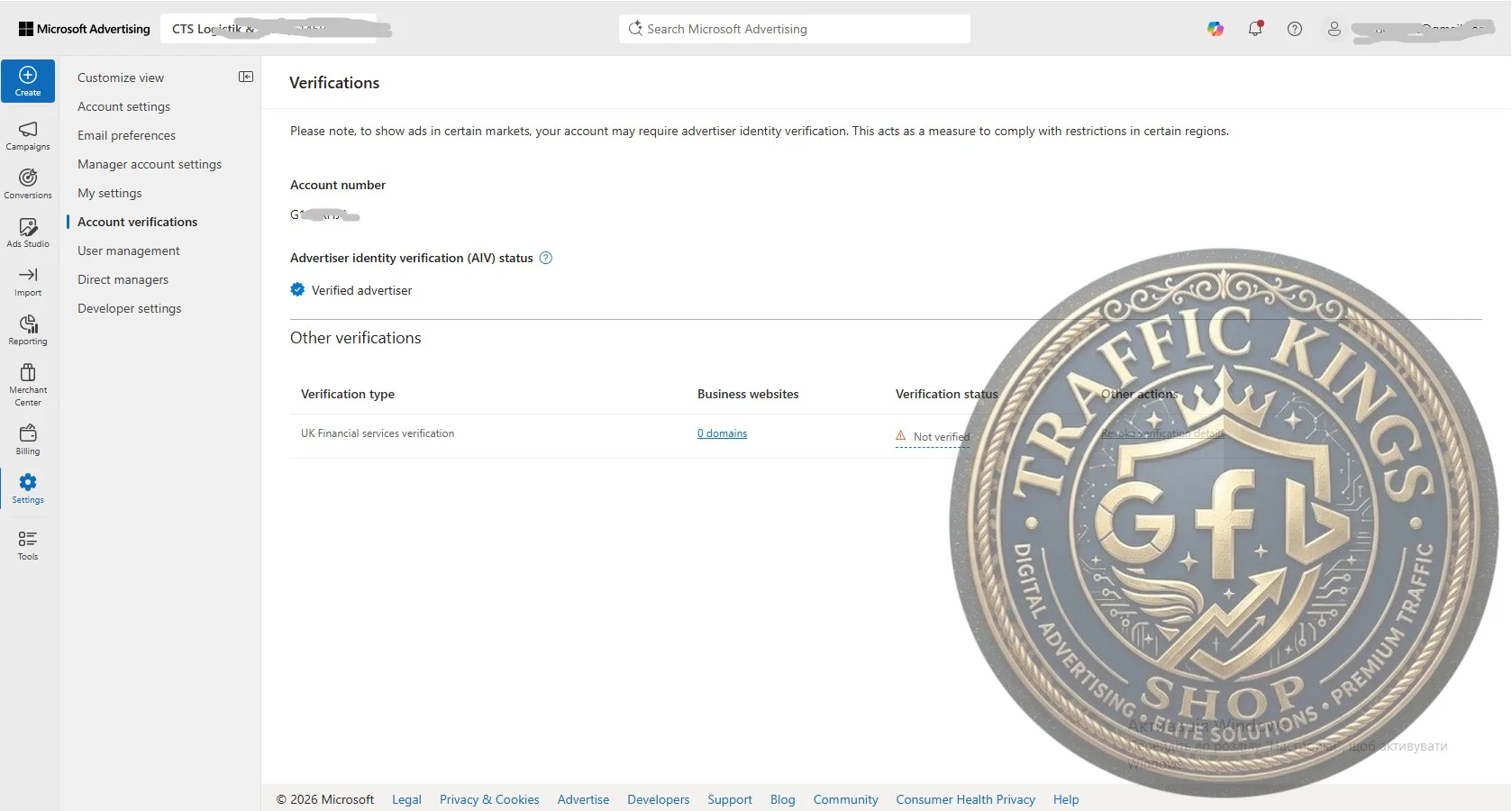Image resolution: width=1512 pixels, height=811 pixels.
Task: Open the Legal footer link
Action: pos(406,799)
